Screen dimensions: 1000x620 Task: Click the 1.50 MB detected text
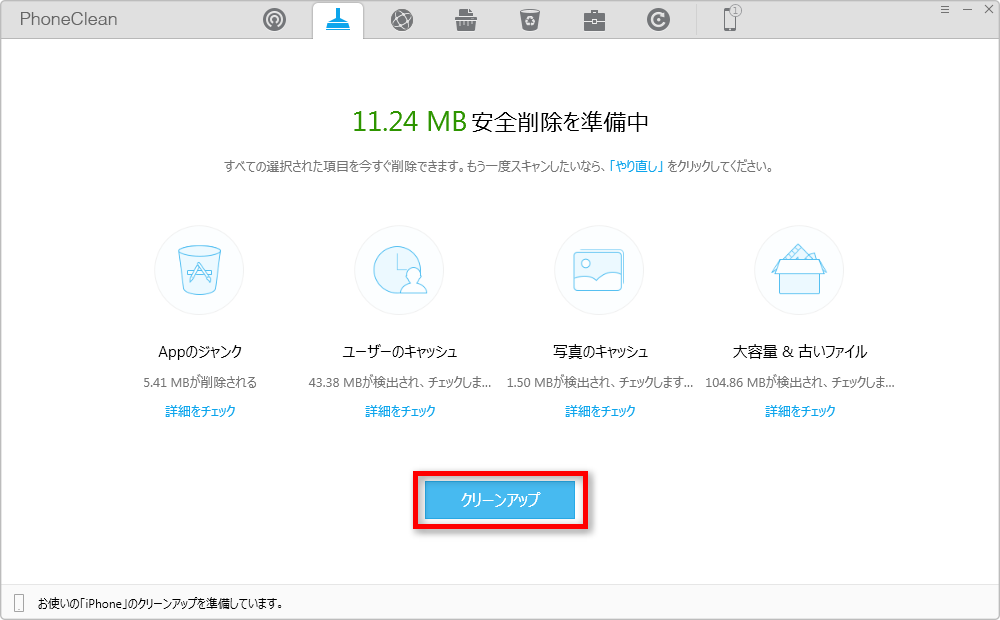point(599,382)
